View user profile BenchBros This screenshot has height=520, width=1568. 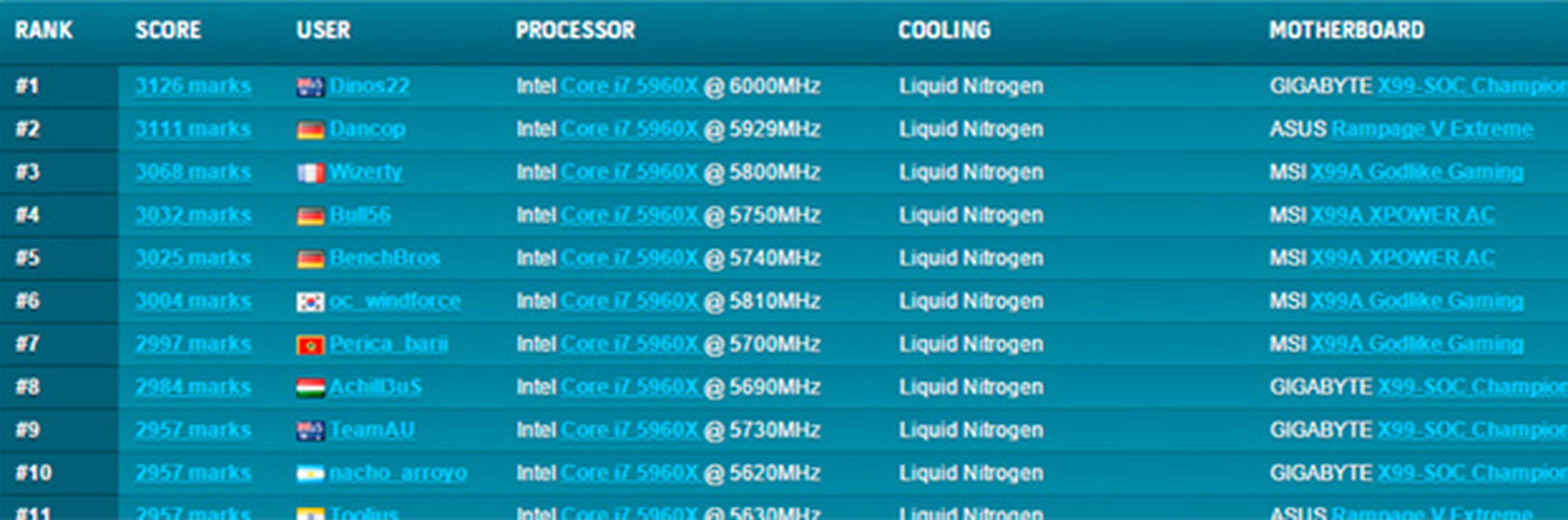(384, 258)
